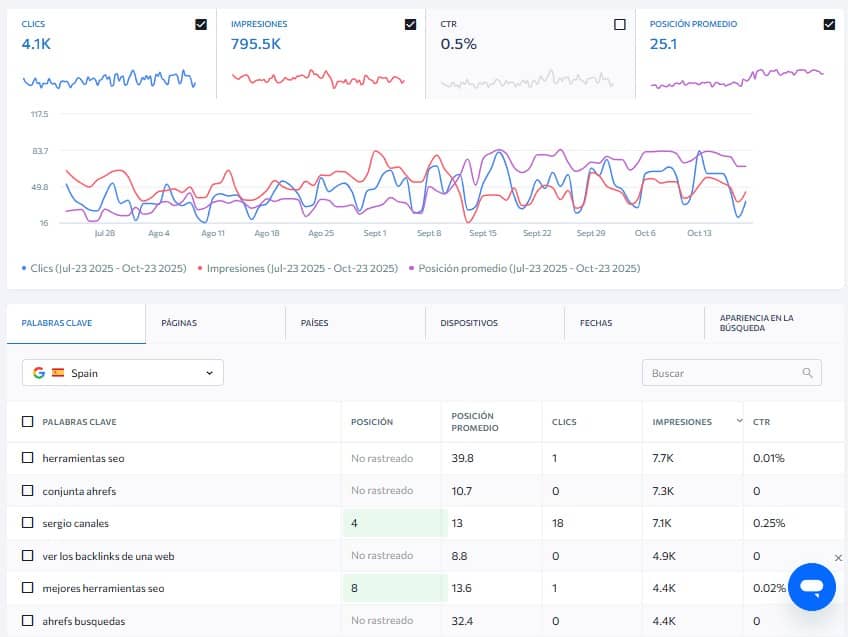
Task: Dismiss the chat widget with small X
Action: [838, 557]
